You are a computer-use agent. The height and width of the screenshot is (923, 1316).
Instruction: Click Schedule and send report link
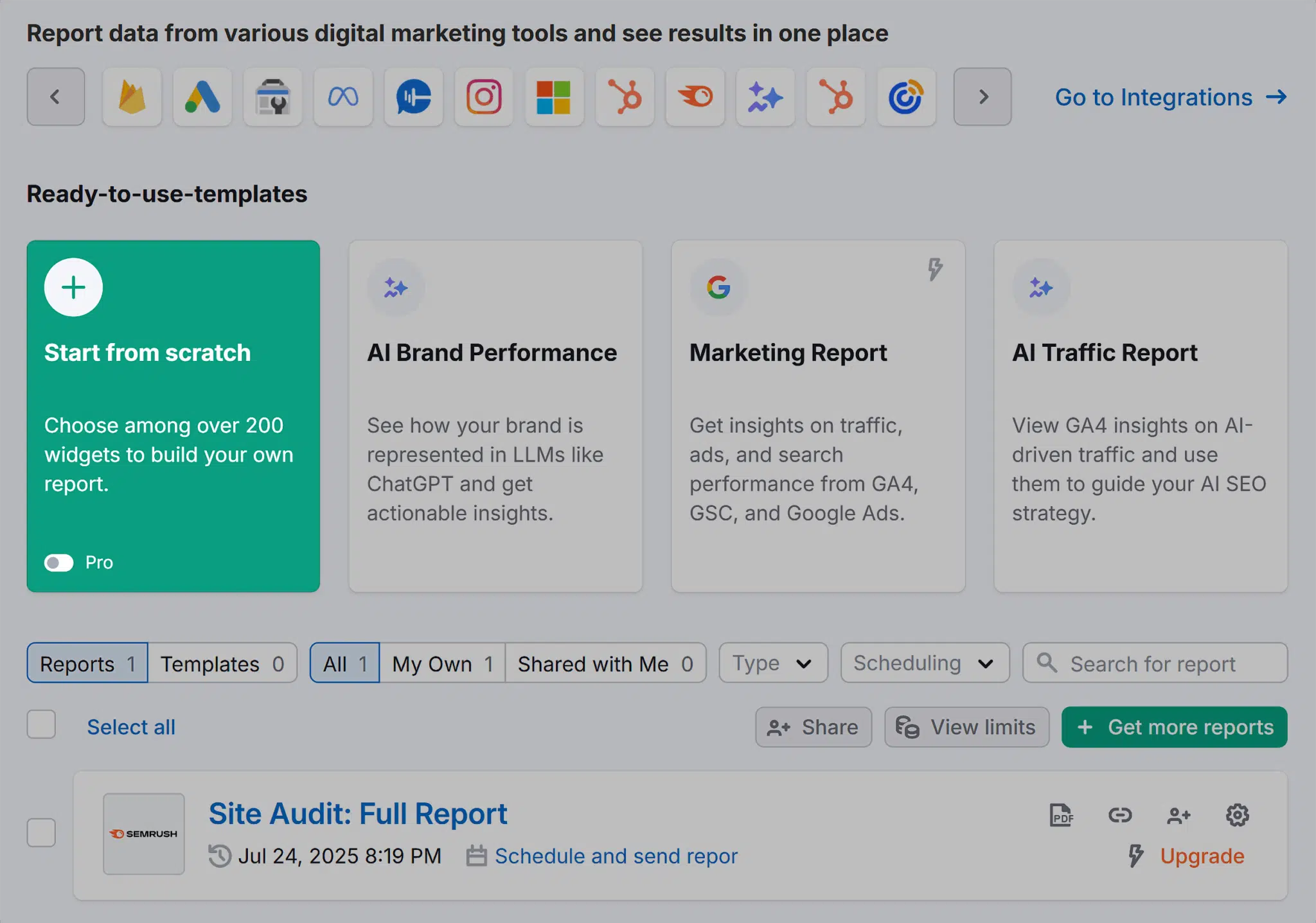616,856
